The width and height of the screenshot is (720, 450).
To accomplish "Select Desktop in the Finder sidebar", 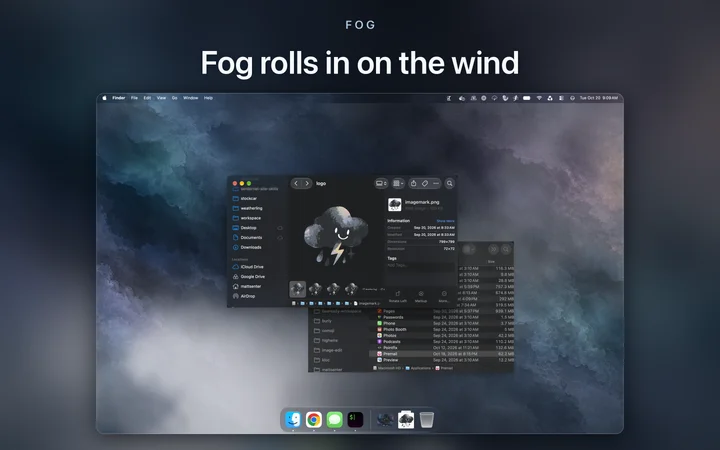I will pyautogui.click(x=245, y=228).
